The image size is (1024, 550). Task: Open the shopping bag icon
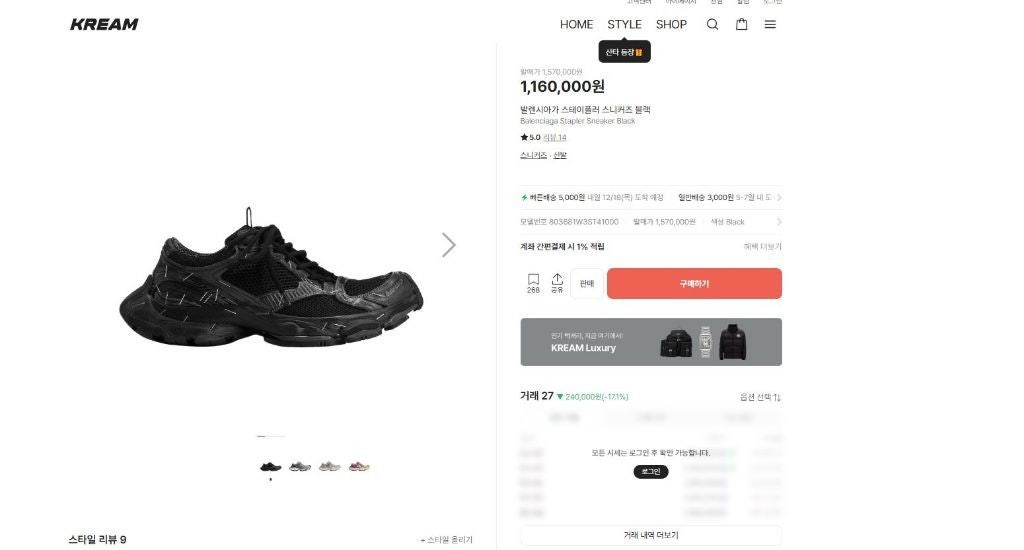pos(741,24)
